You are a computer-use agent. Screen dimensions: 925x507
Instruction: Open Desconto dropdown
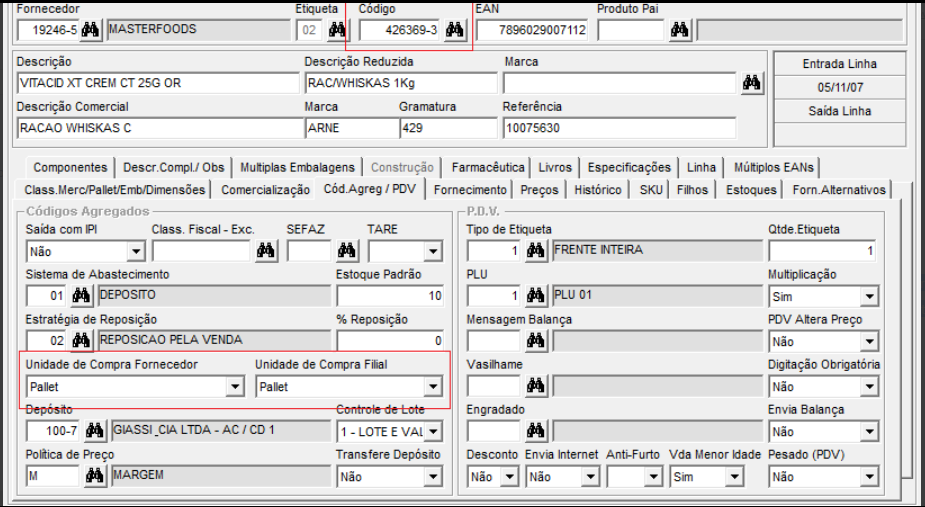coord(510,477)
